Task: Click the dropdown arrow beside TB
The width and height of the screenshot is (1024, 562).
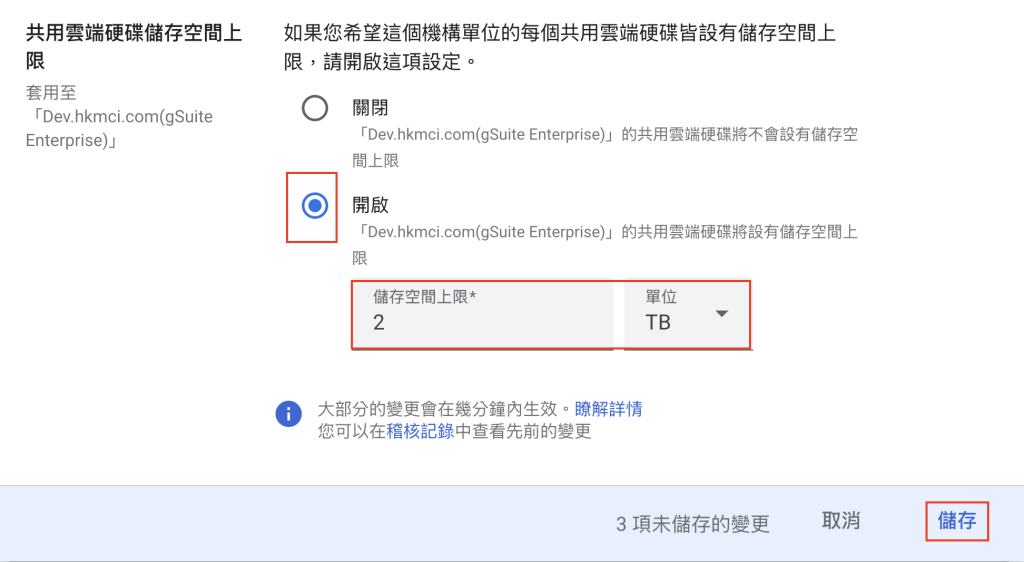Action: [x=722, y=314]
